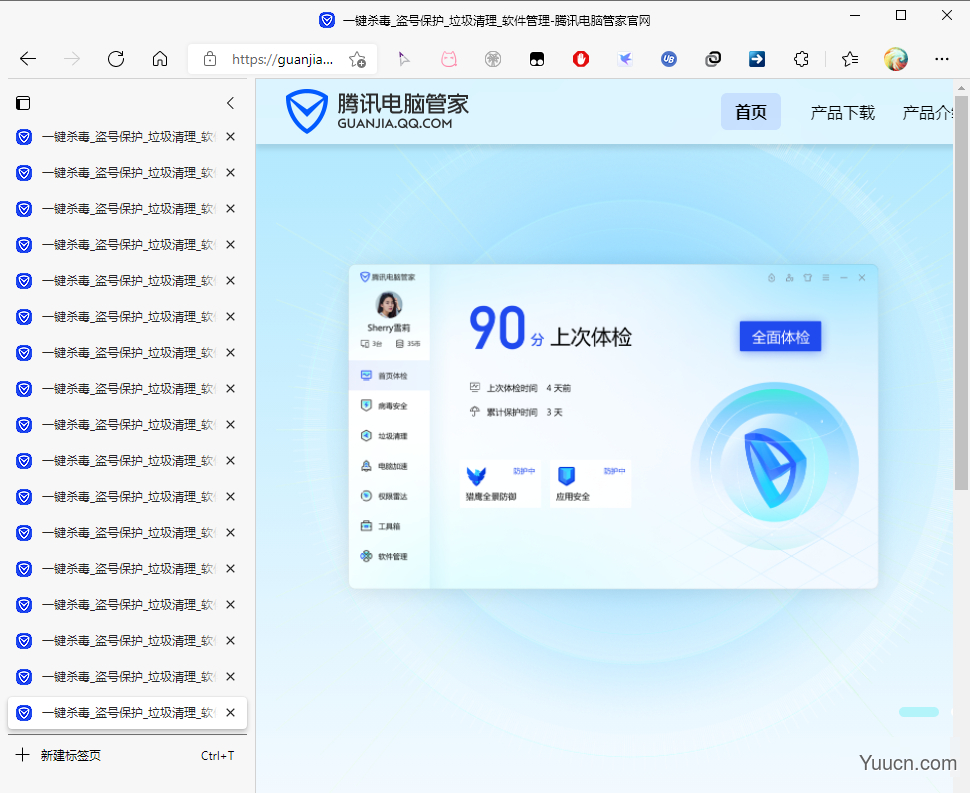View site information via lock icon

point(210,59)
